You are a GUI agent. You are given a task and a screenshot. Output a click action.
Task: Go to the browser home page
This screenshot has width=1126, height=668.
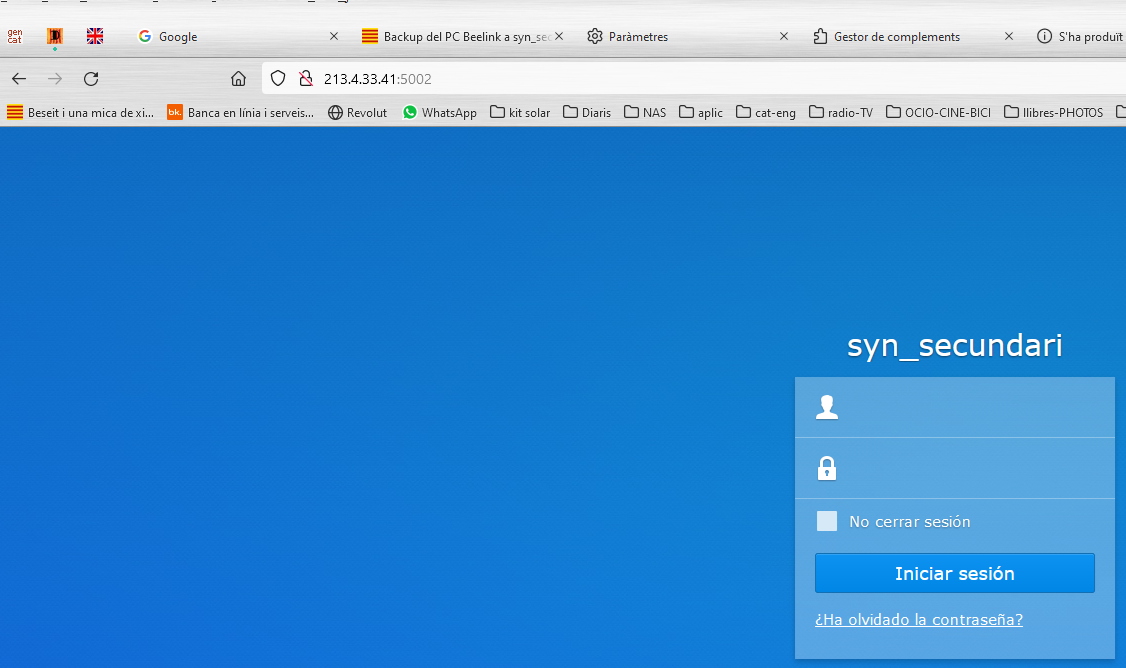pyautogui.click(x=238, y=78)
